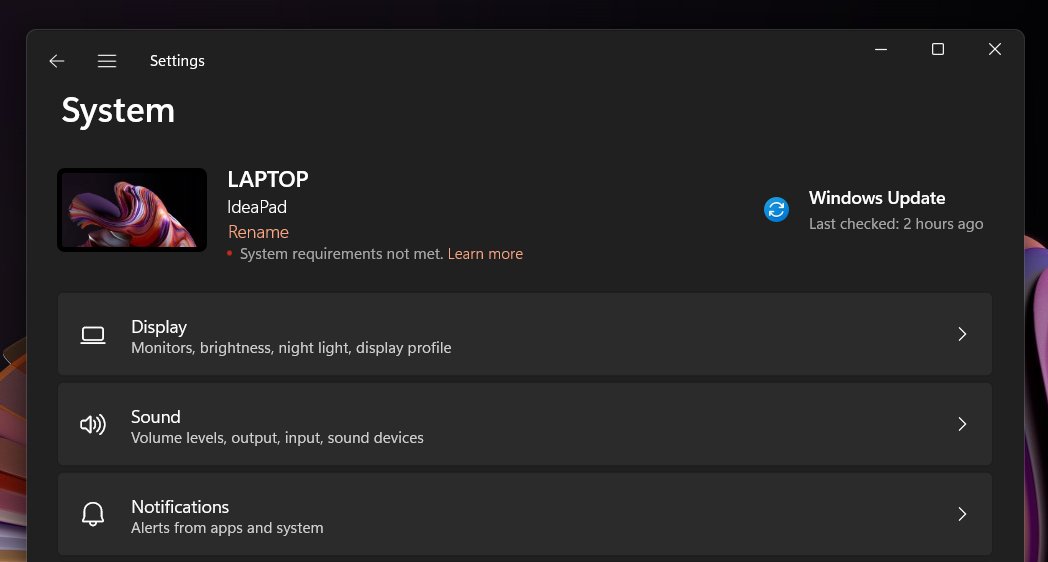The width and height of the screenshot is (1048, 562).
Task: Expand Sound settings via its chevron
Action: (x=962, y=424)
